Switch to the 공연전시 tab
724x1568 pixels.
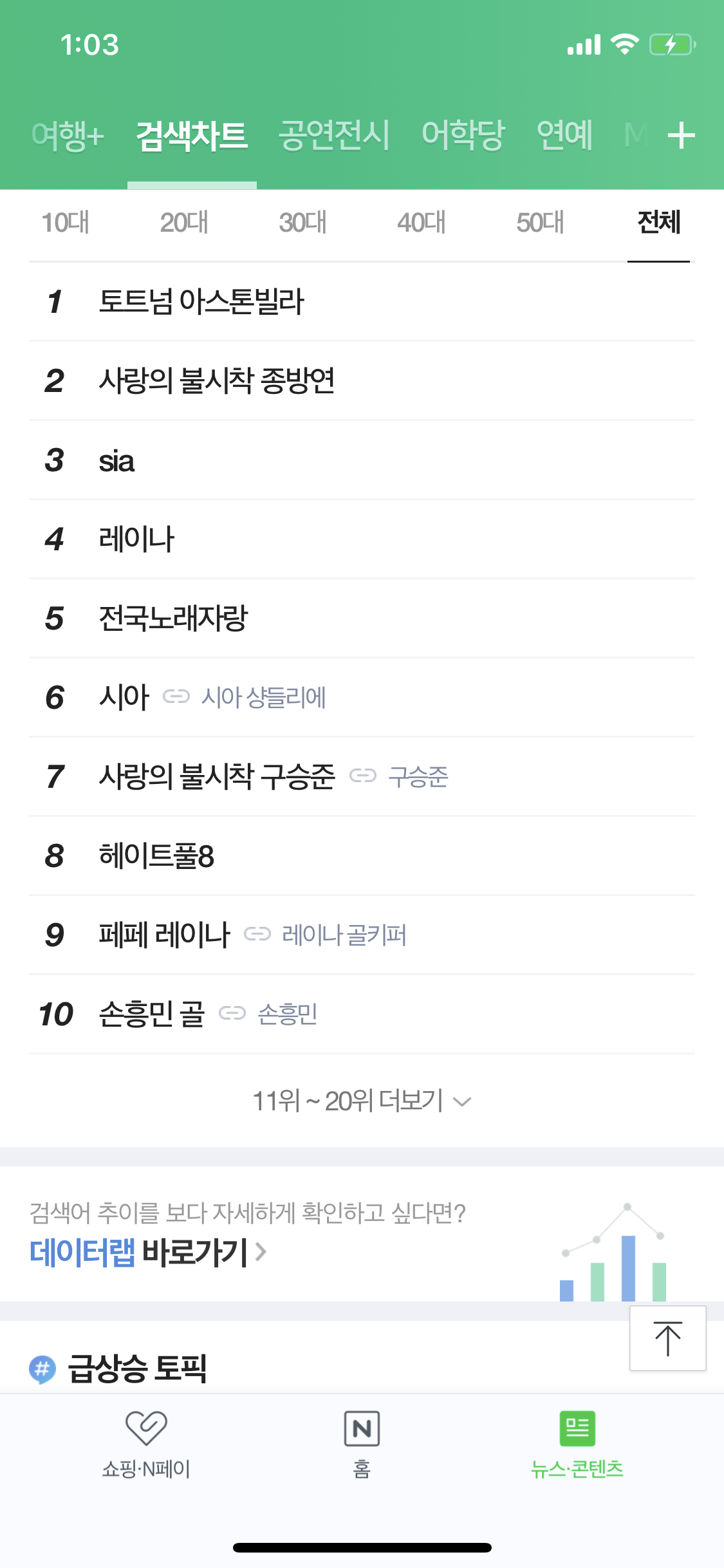point(333,135)
